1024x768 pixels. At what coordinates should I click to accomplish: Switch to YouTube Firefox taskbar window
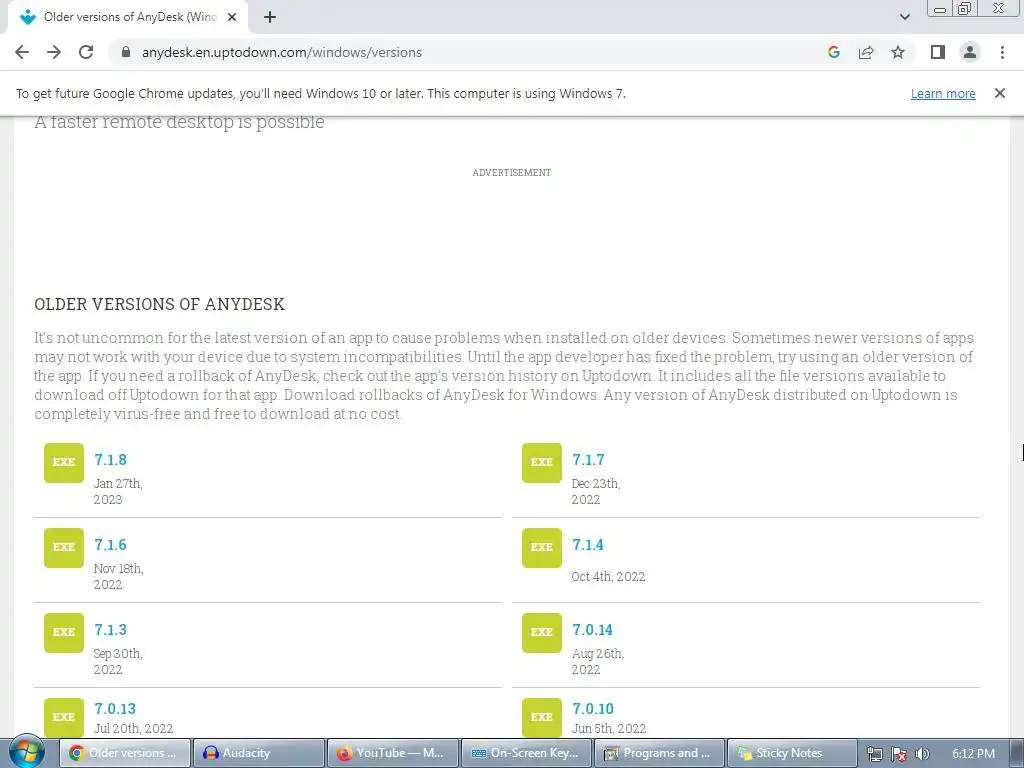tap(393, 753)
